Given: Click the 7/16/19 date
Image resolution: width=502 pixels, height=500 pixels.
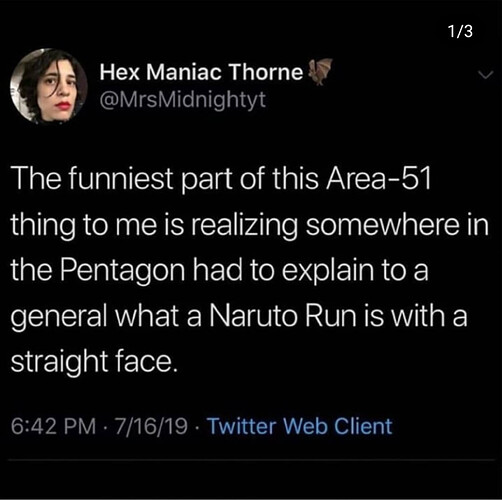Looking at the screenshot, I should 151,426.
